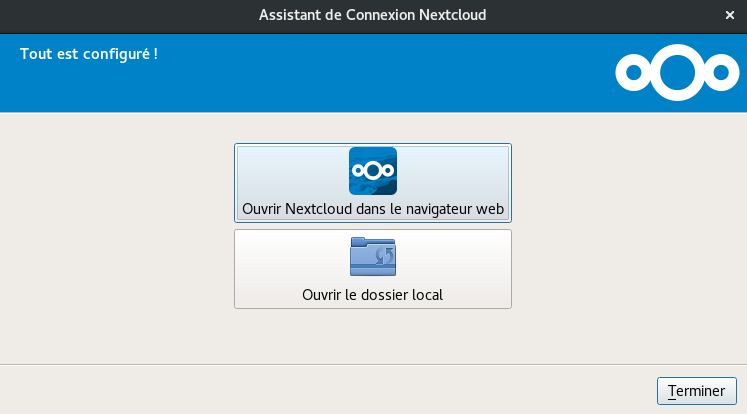The height and width of the screenshot is (414, 747).
Task: Click the sync arrows on the folder icon
Action: tap(382, 258)
